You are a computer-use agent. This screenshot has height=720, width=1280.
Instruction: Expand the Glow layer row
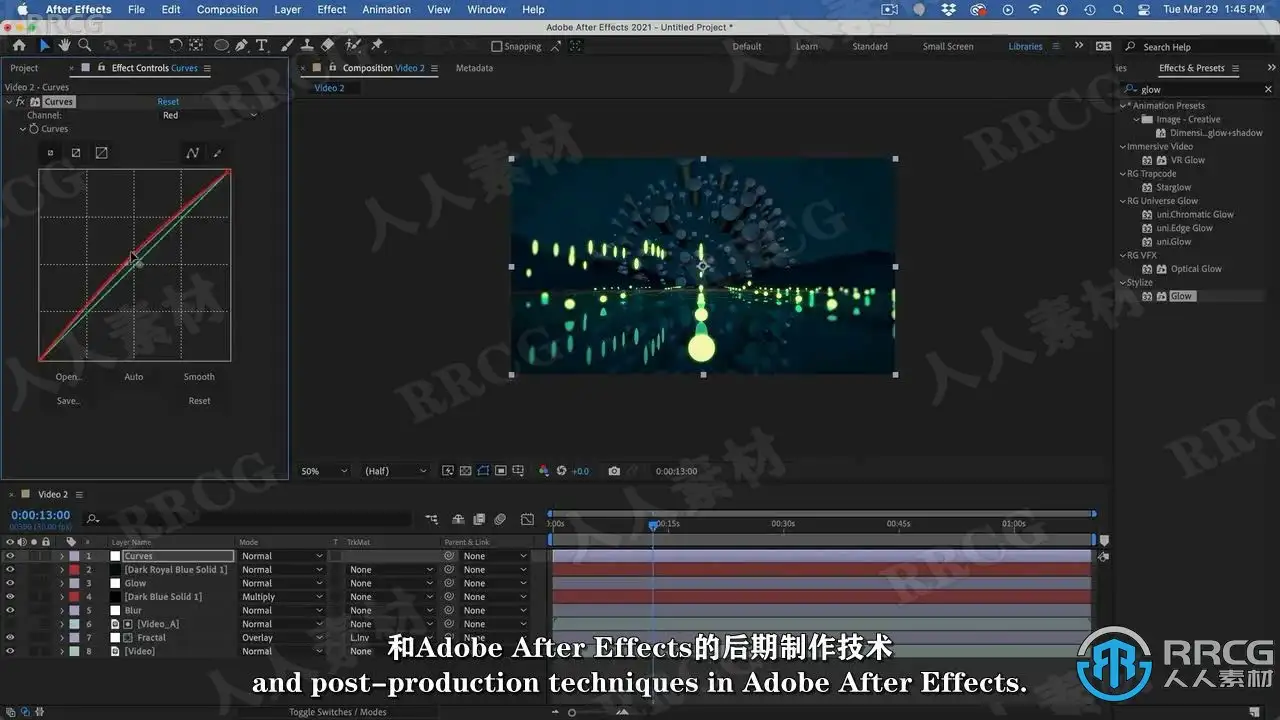point(62,583)
